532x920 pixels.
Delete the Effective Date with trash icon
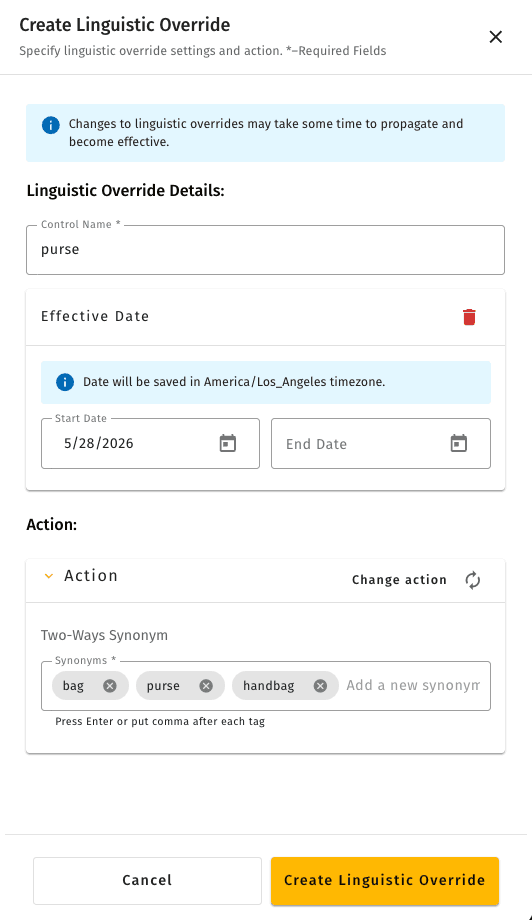pos(469,317)
